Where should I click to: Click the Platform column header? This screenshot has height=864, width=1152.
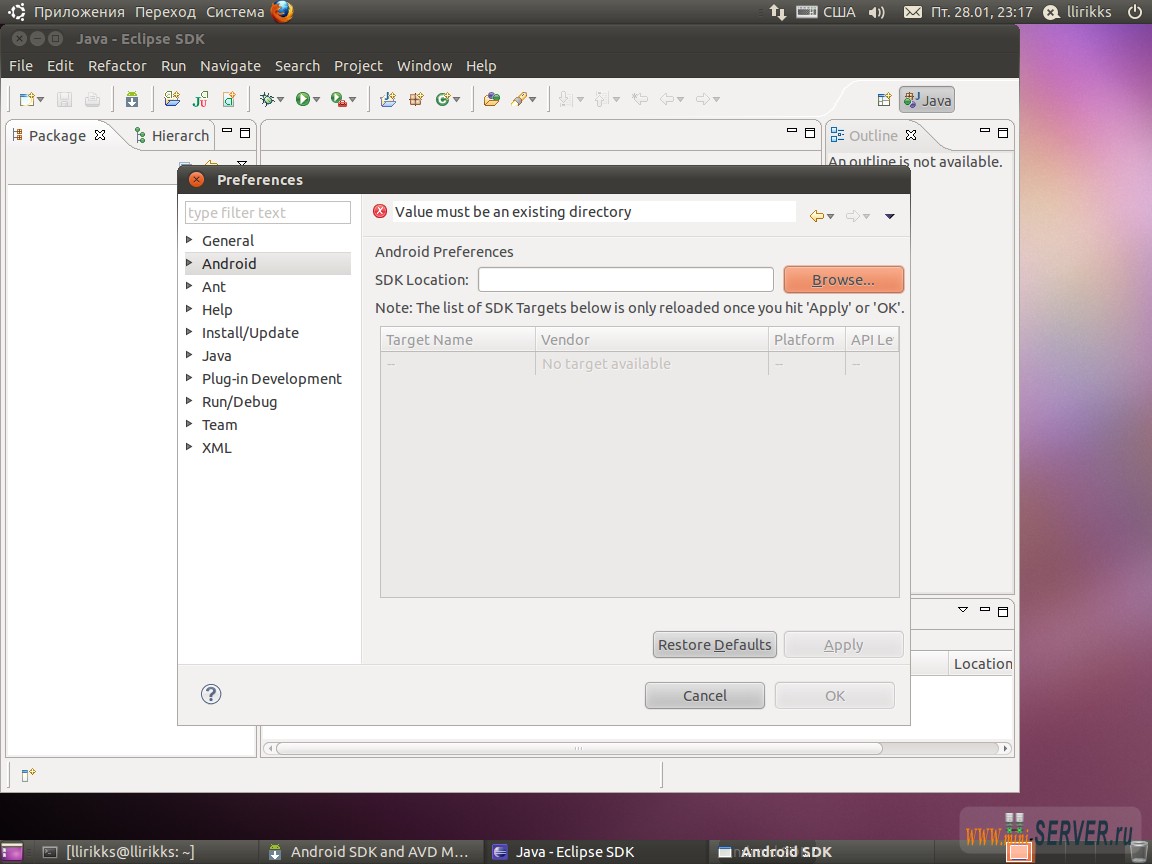pyautogui.click(x=807, y=339)
